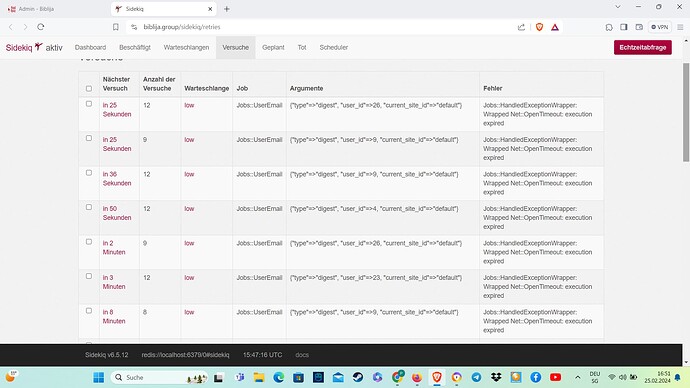Tick the checkbox for 'in 50 Sekunden' row

(89, 207)
